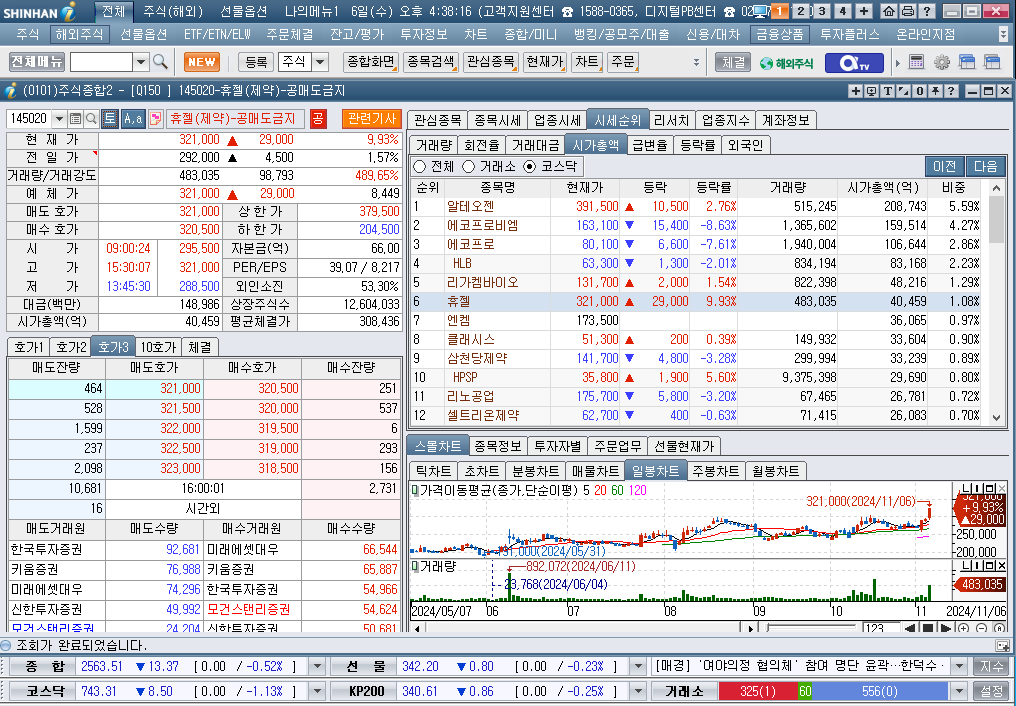1016x706 pixels.
Task: Click the orange NEW badge in the toolbar
Action: click(202, 62)
